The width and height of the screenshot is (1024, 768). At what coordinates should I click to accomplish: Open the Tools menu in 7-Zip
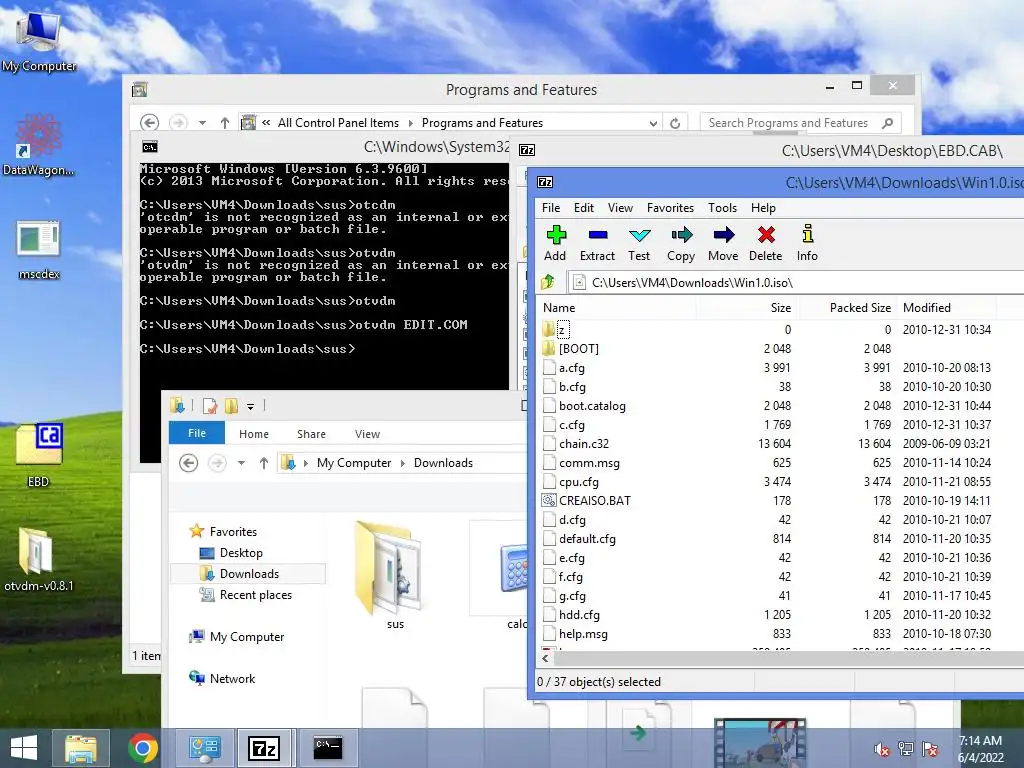tap(722, 208)
